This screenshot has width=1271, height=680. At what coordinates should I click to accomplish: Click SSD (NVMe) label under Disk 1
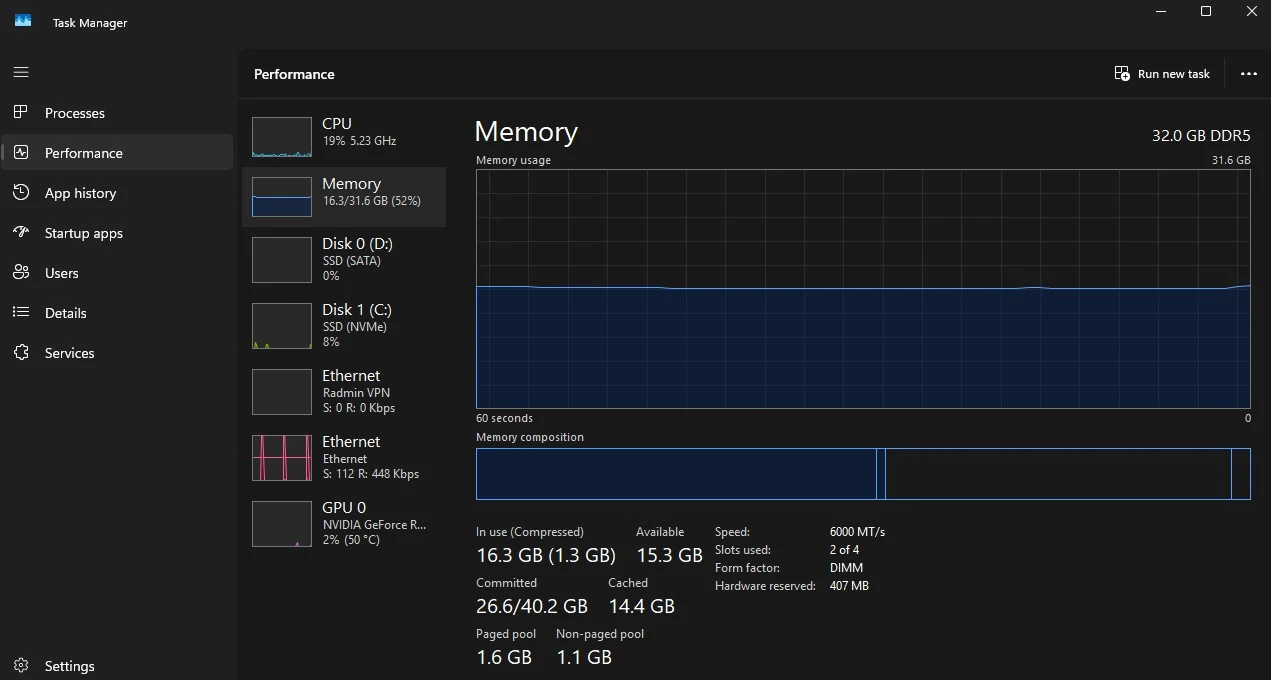(355, 326)
